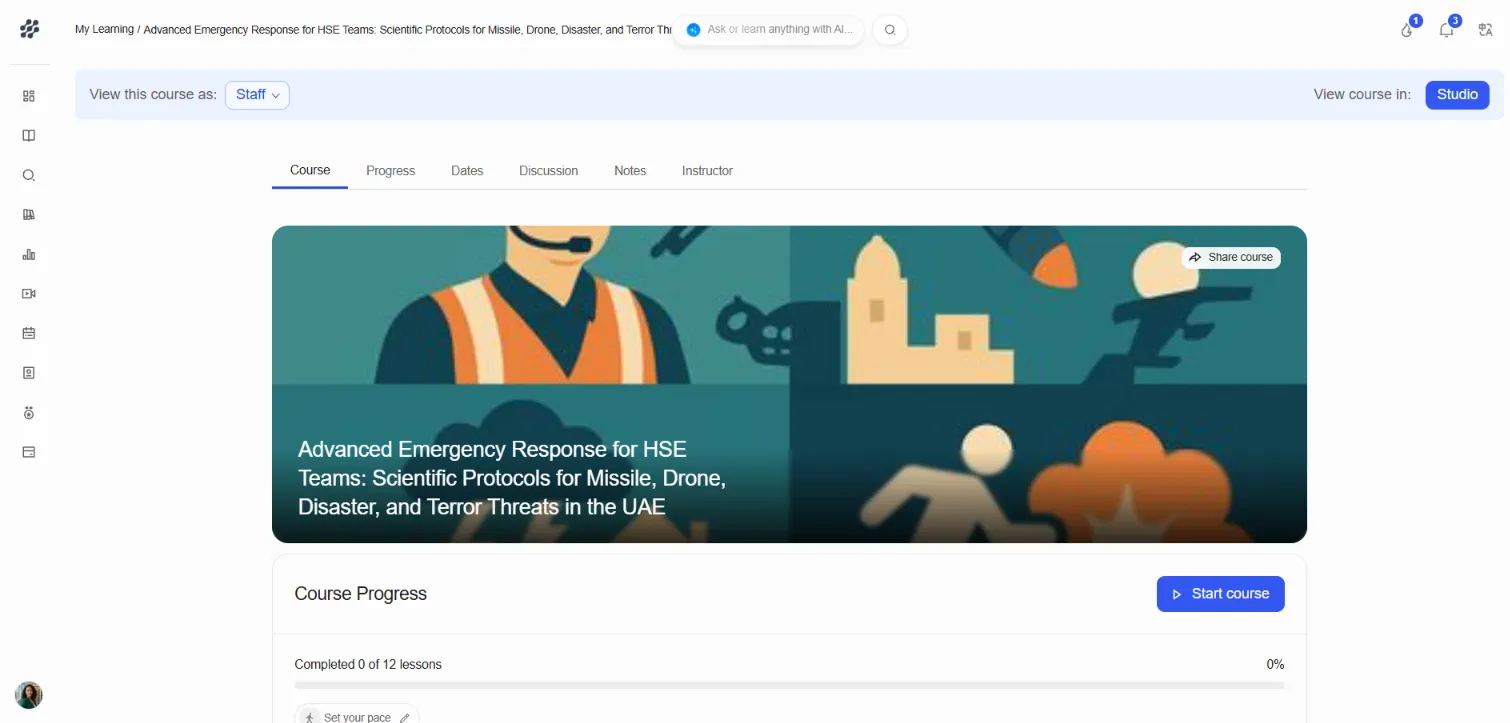Image resolution: width=1510 pixels, height=723 pixels.
Task: Click the View course in label
Action: [1362, 95]
